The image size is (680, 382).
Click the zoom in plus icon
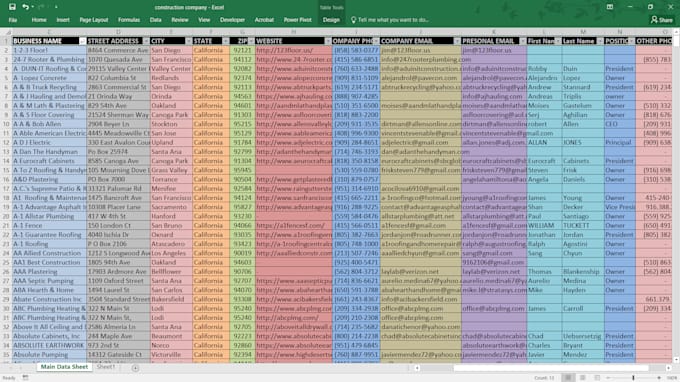click(659, 378)
